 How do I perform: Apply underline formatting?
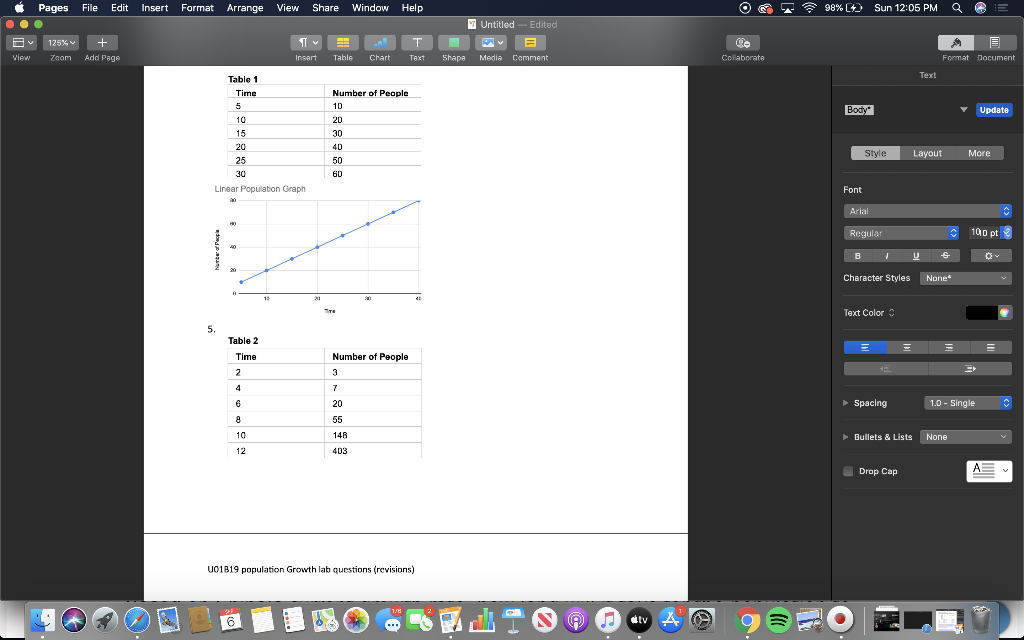coord(914,255)
